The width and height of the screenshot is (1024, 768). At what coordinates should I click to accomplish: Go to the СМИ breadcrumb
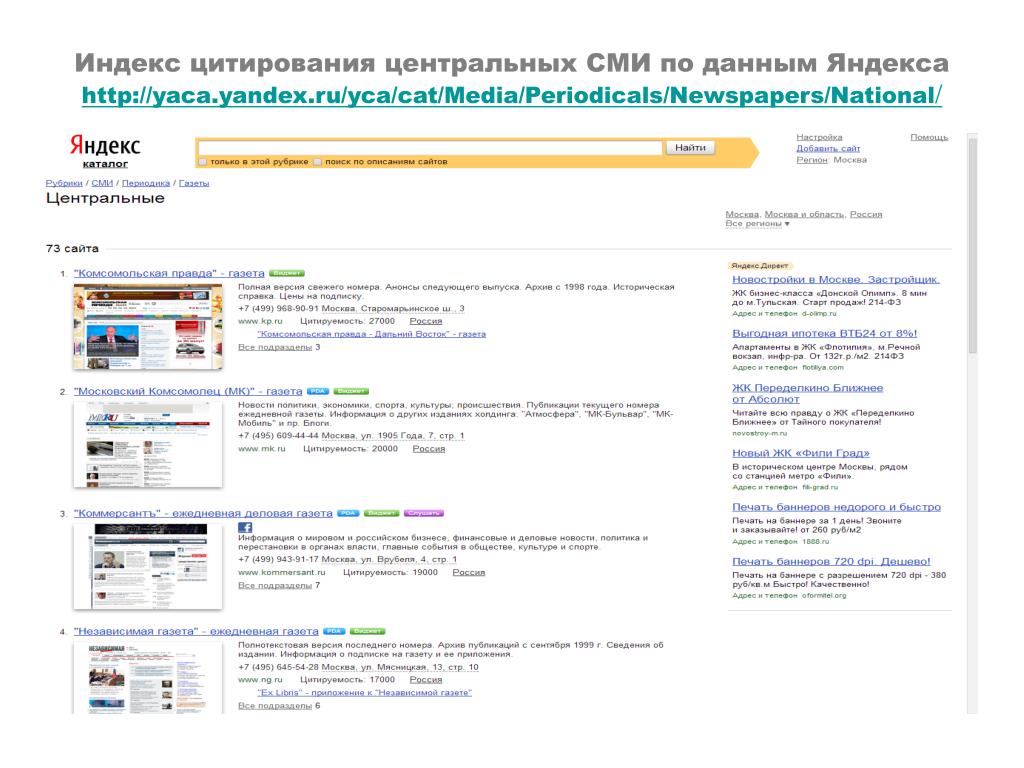(102, 183)
